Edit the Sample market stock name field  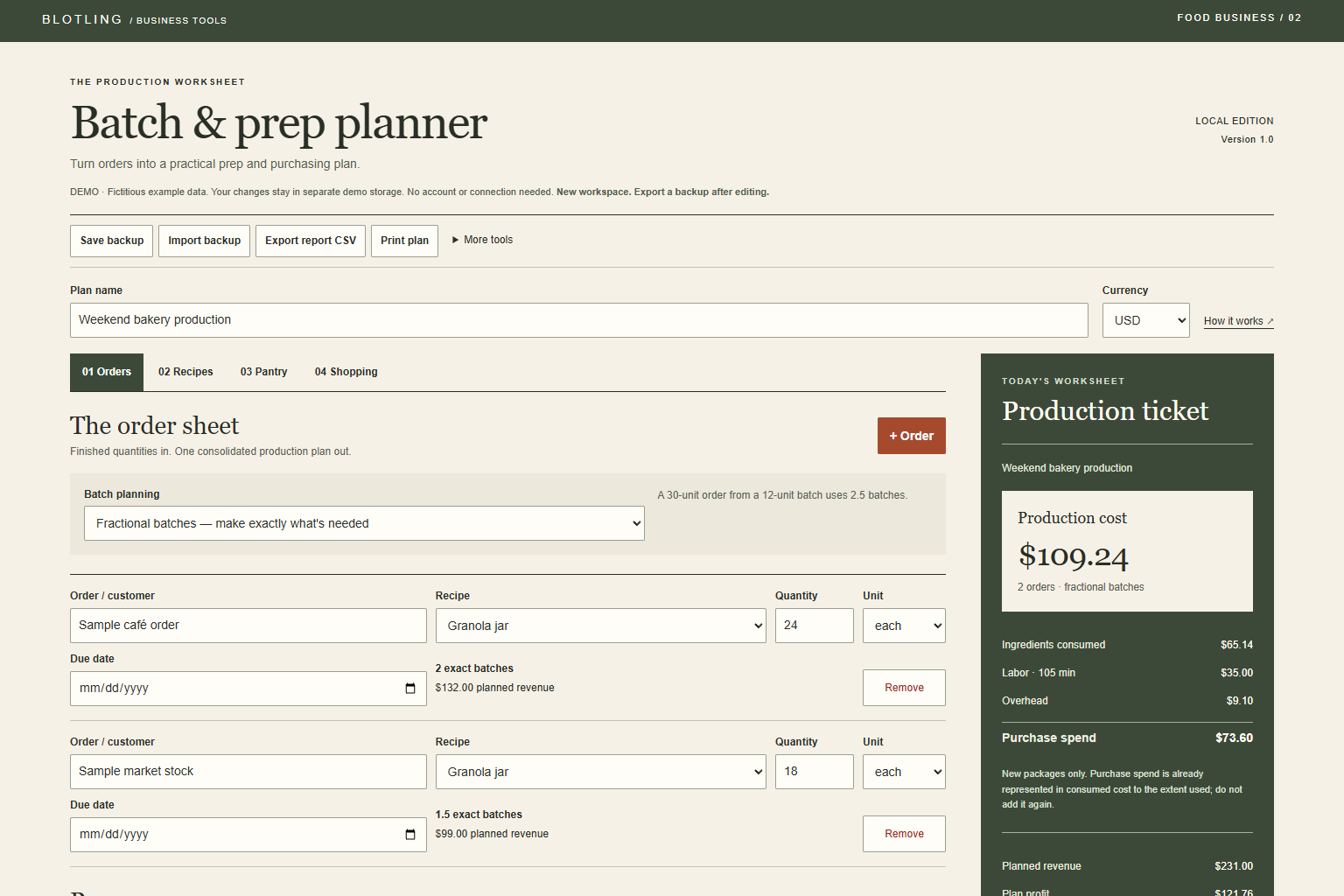coord(248,772)
